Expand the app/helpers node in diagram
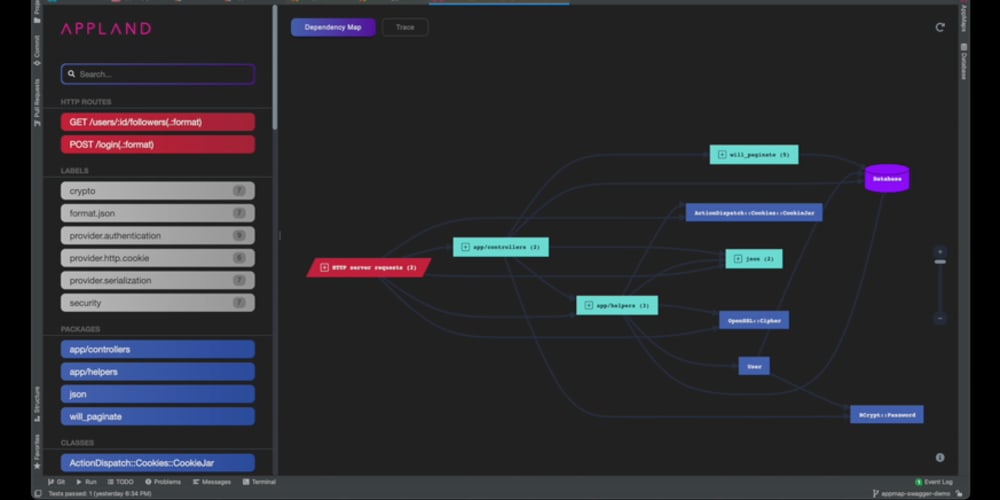 click(589, 305)
